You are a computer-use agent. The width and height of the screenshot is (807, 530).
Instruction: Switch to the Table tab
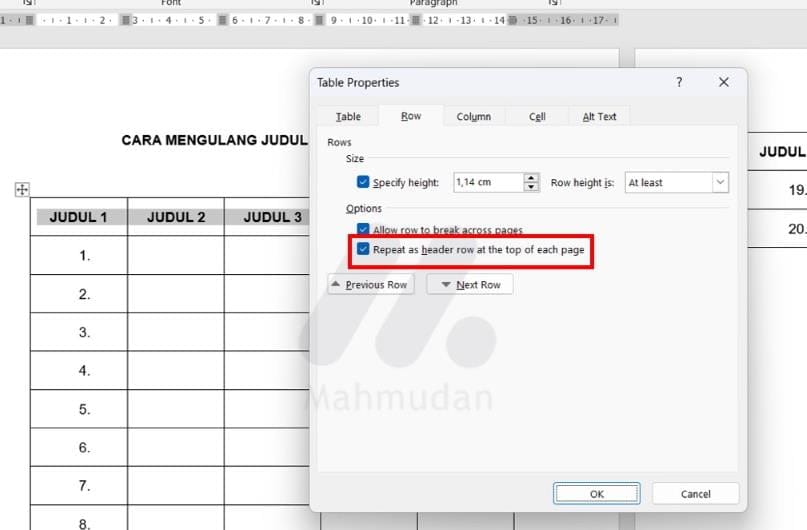348,116
